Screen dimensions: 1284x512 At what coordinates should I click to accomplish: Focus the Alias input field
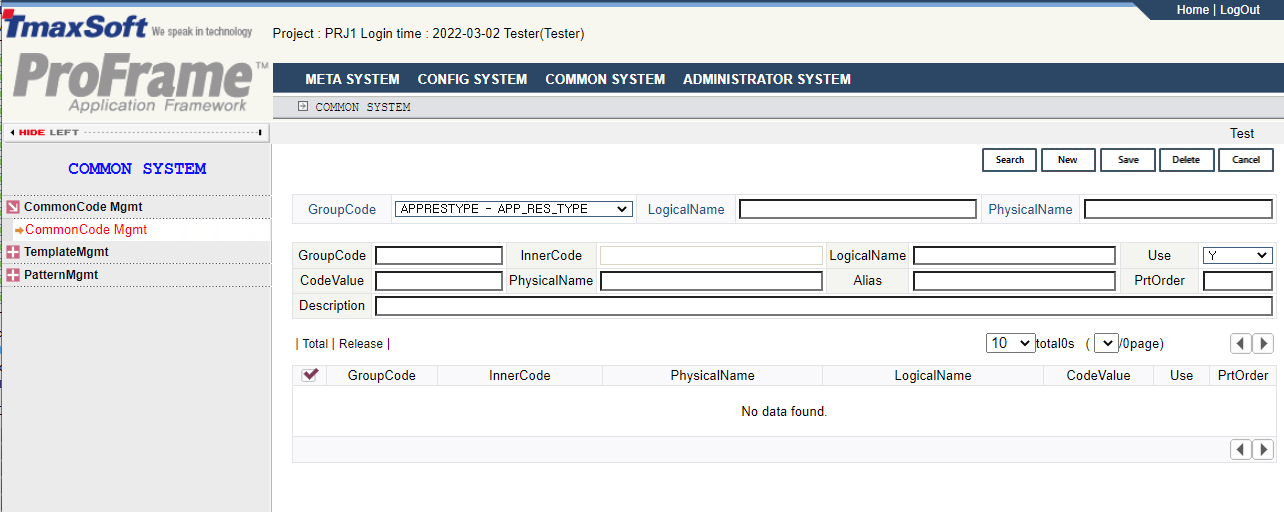click(1014, 281)
